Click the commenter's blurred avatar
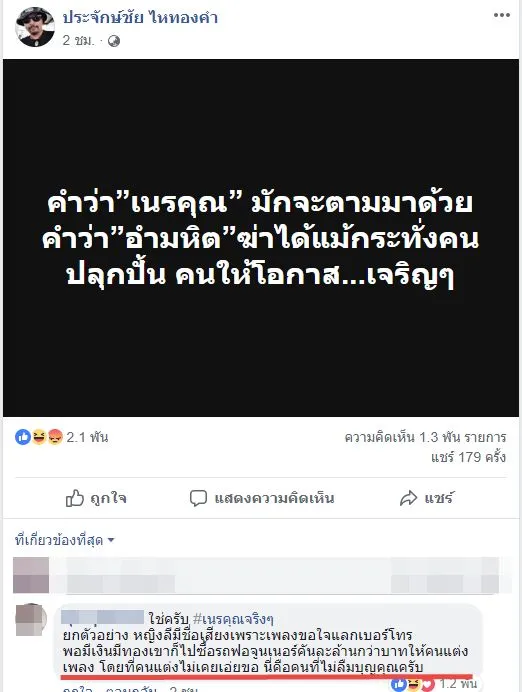The width and height of the screenshot is (522, 692). click(31, 620)
